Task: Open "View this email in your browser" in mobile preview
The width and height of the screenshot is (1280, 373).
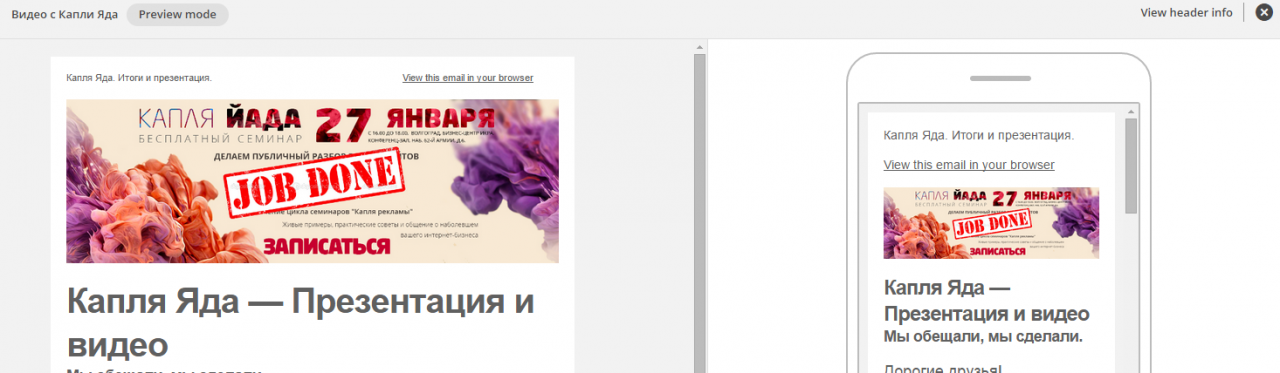Action: point(969,165)
